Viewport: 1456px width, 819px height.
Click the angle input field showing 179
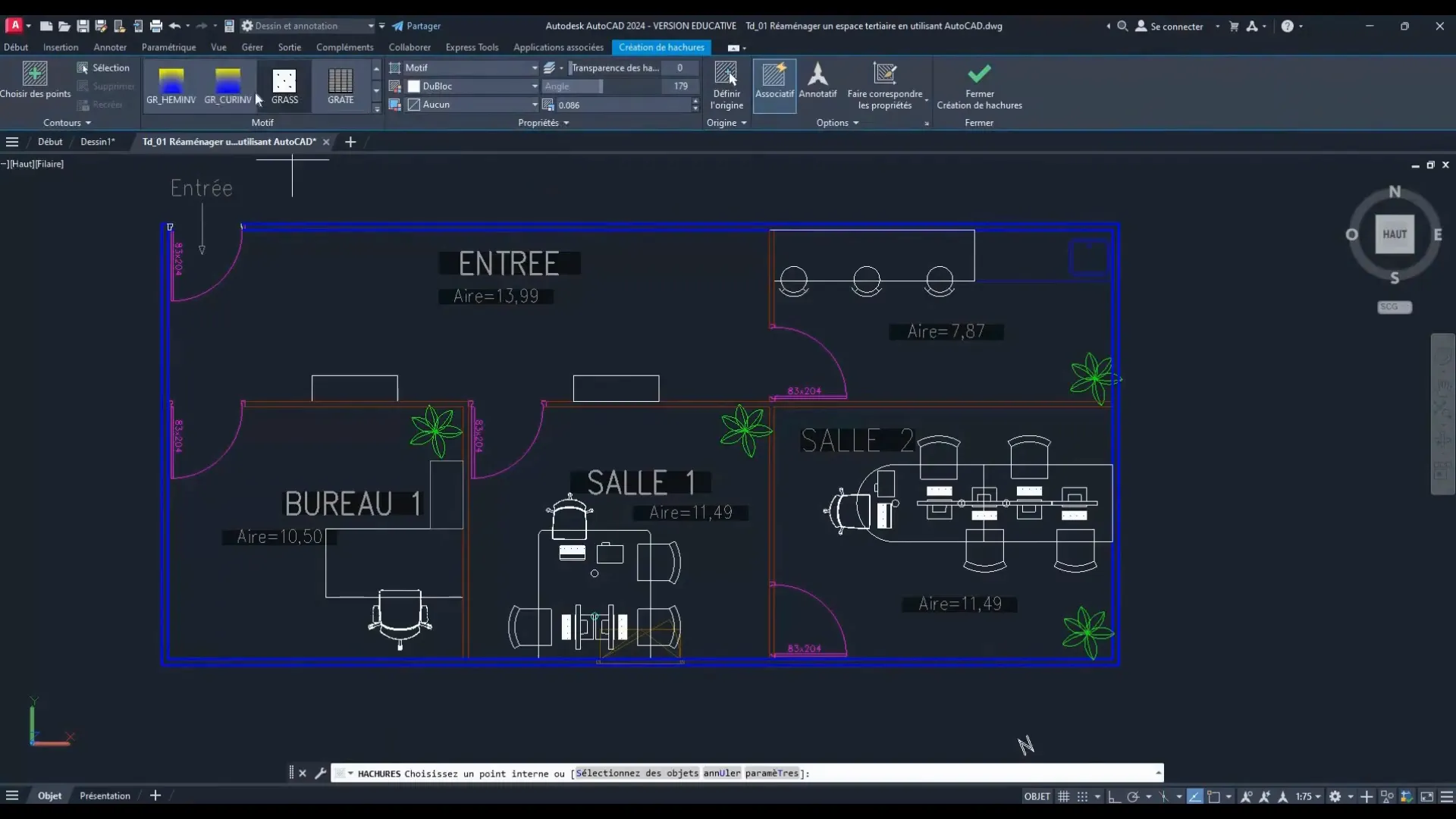[677, 86]
